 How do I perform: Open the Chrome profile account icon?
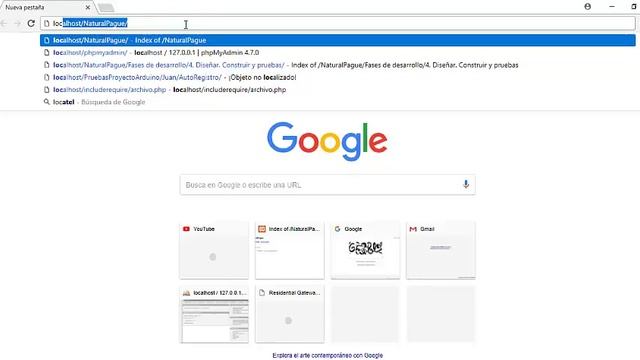(x=588, y=7)
